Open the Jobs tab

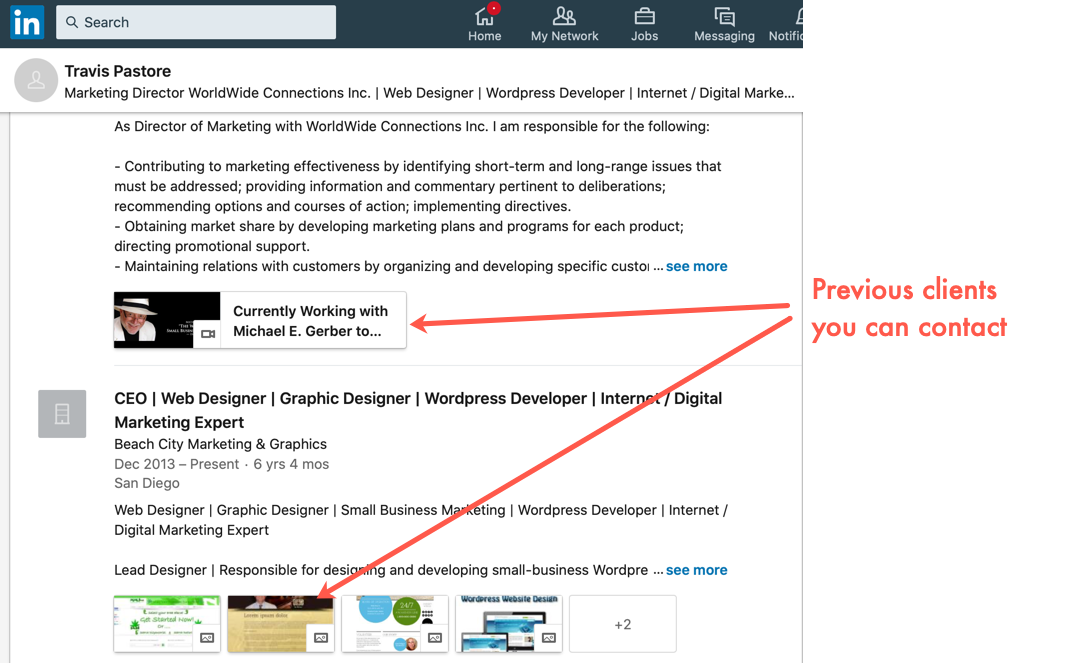tap(644, 24)
